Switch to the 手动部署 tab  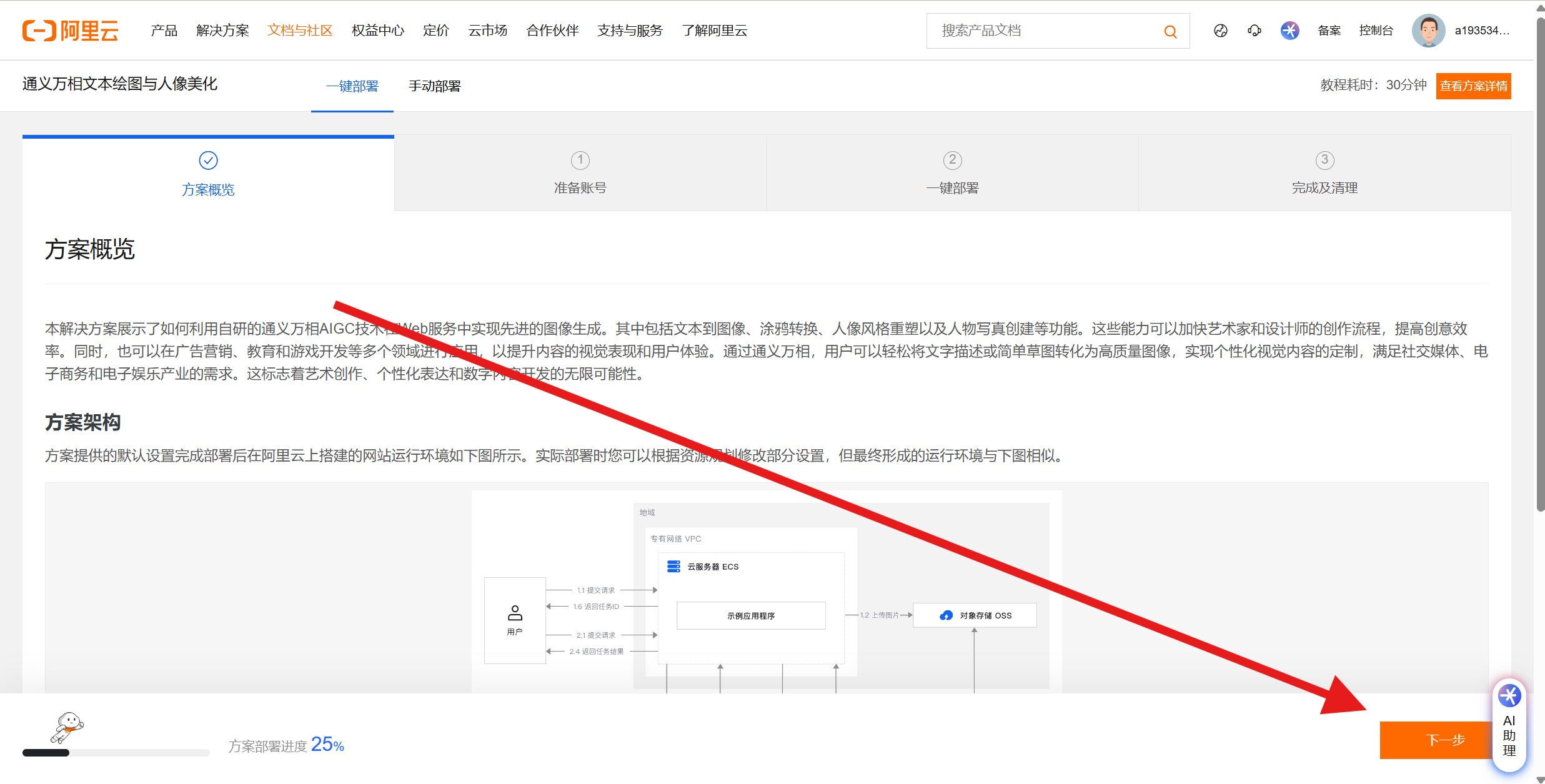pos(435,86)
